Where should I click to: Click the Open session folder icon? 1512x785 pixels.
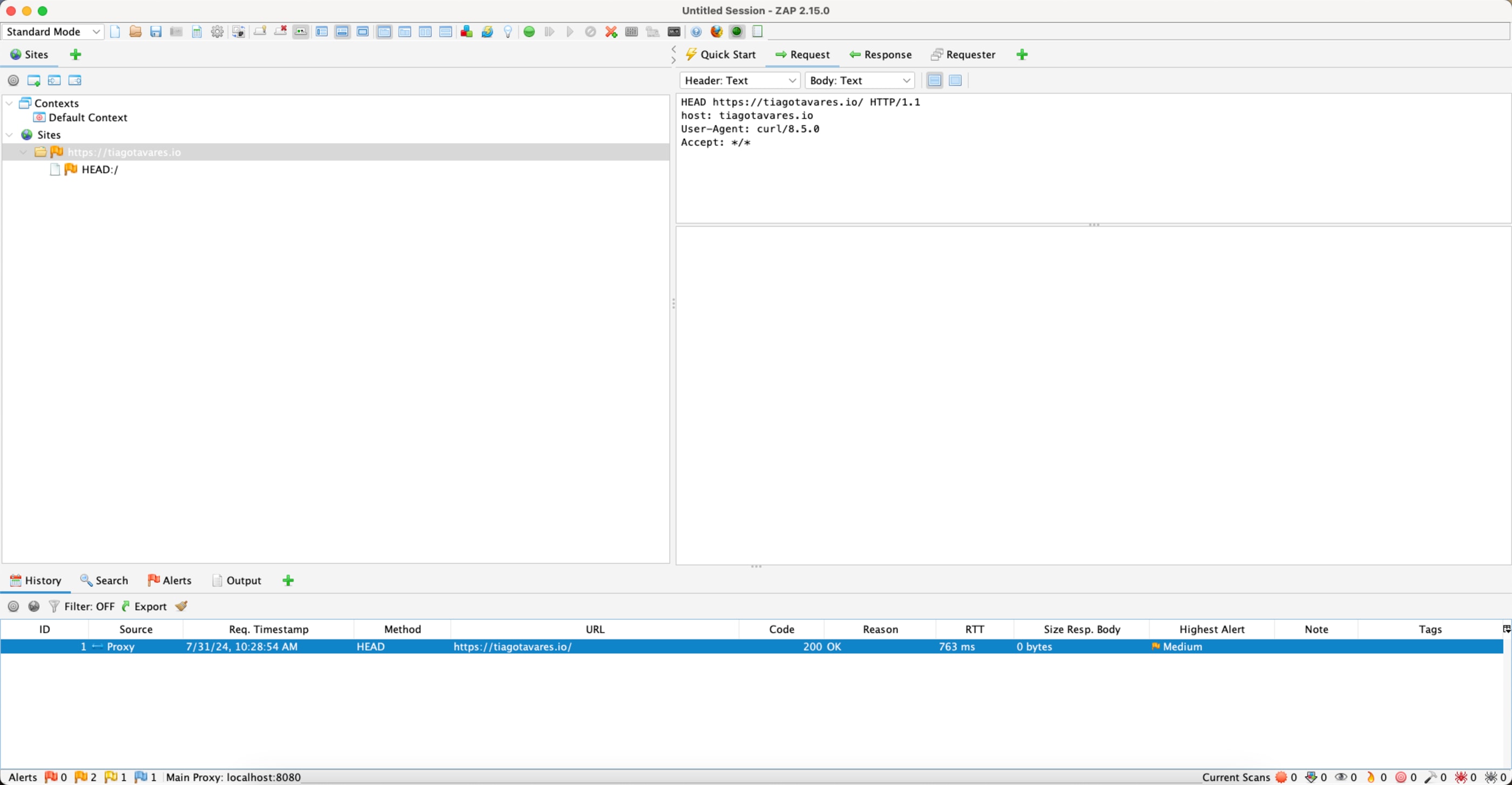(135, 32)
